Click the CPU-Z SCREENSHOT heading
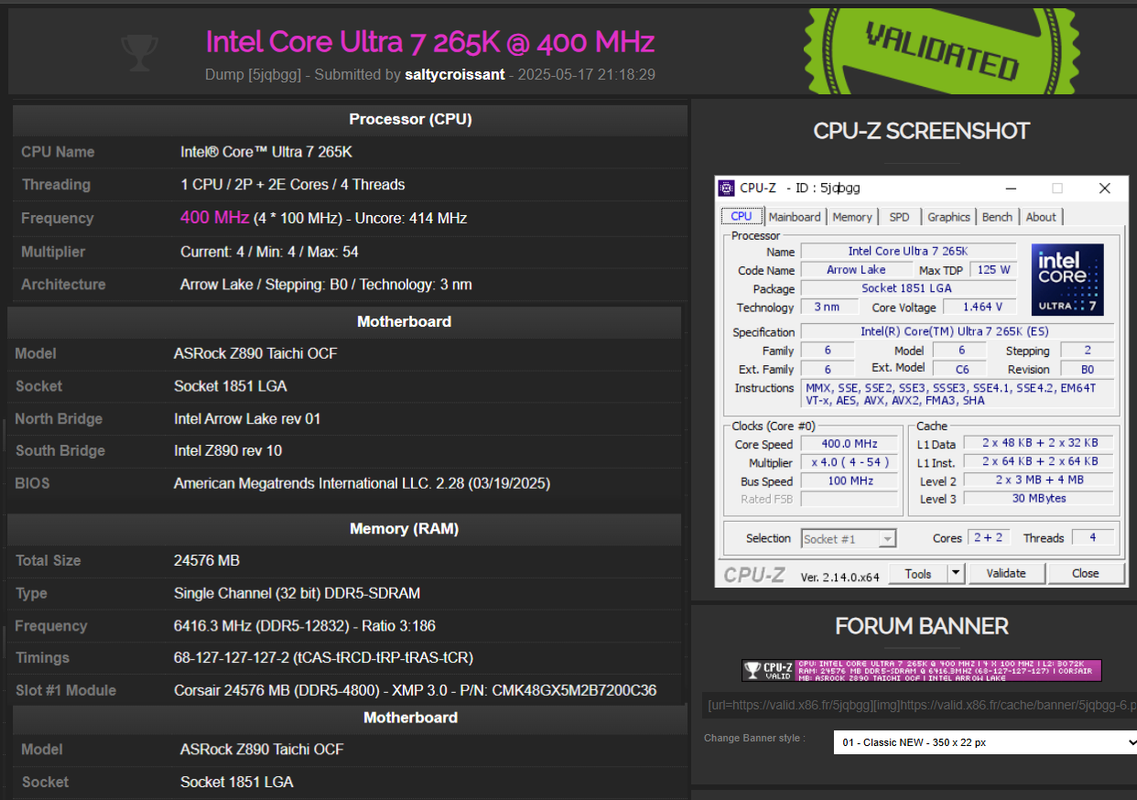1137x800 pixels. tap(921, 131)
